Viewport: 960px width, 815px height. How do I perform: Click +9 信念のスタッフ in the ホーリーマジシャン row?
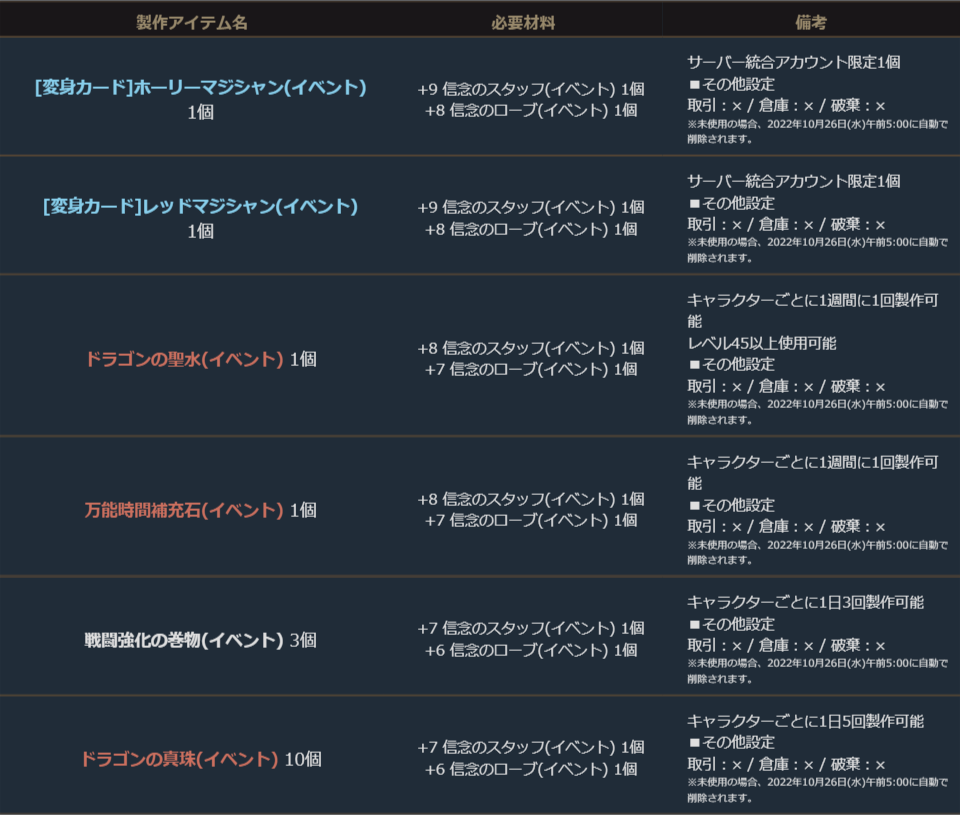point(530,90)
